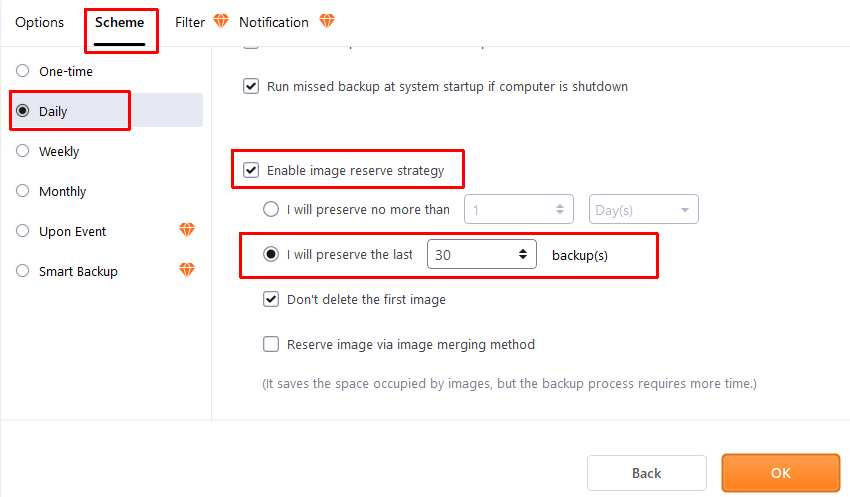Click the Back button
The image size is (850, 497).
click(647, 473)
